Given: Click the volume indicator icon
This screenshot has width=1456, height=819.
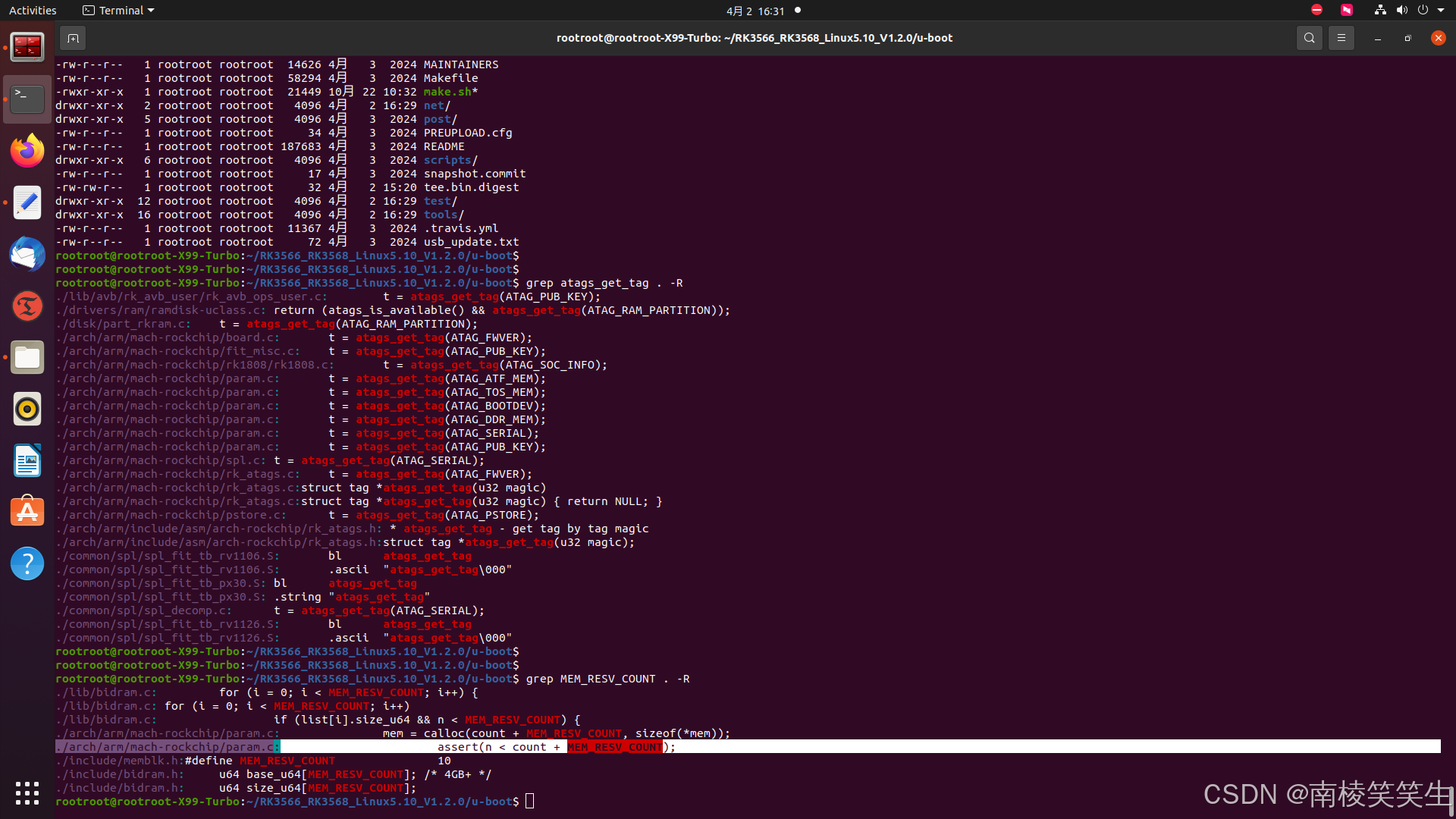Looking at the screenshot, I should [x=1401, y=11].
